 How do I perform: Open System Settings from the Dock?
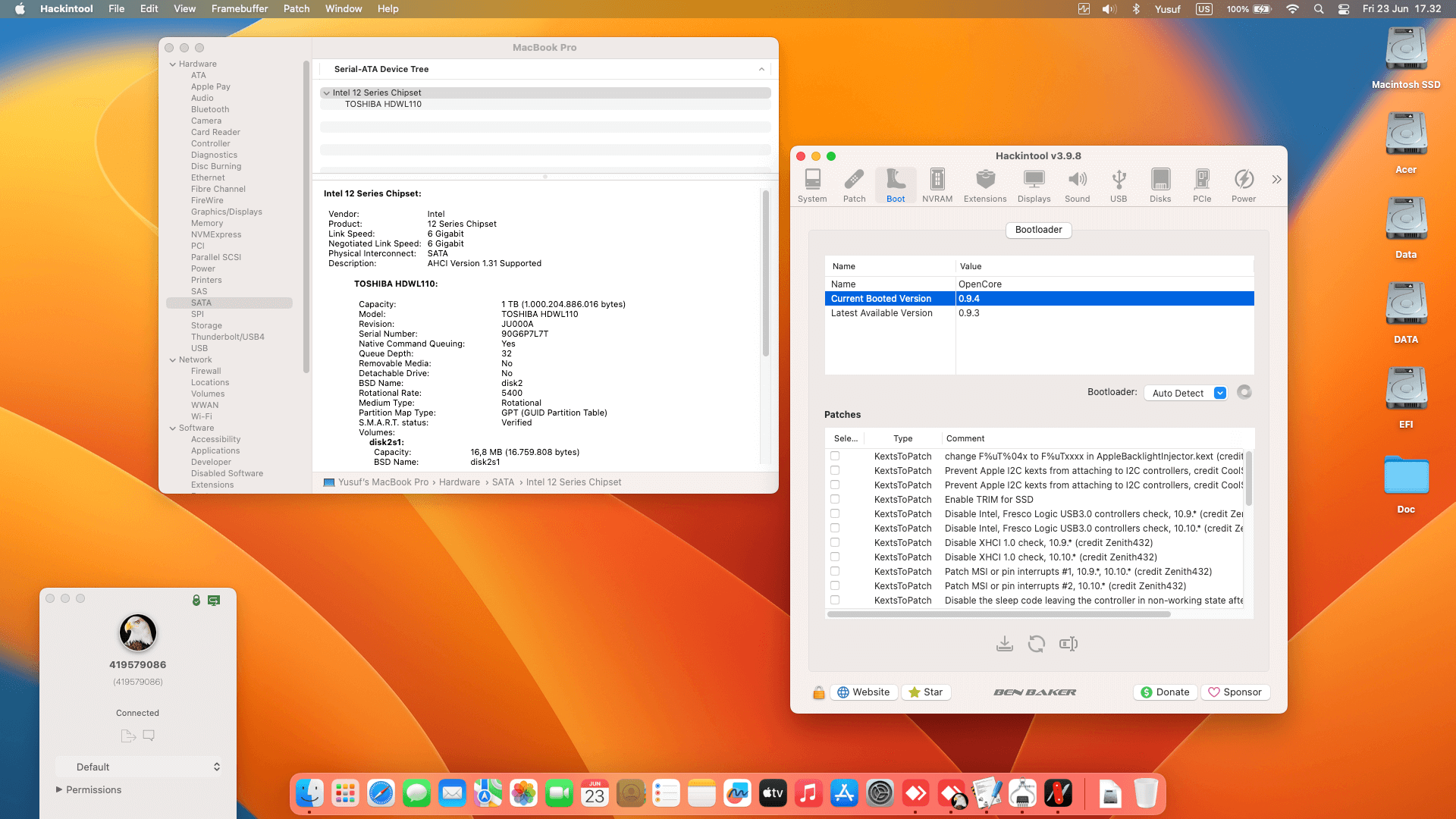pyautogui.click(x=880, y=794)
